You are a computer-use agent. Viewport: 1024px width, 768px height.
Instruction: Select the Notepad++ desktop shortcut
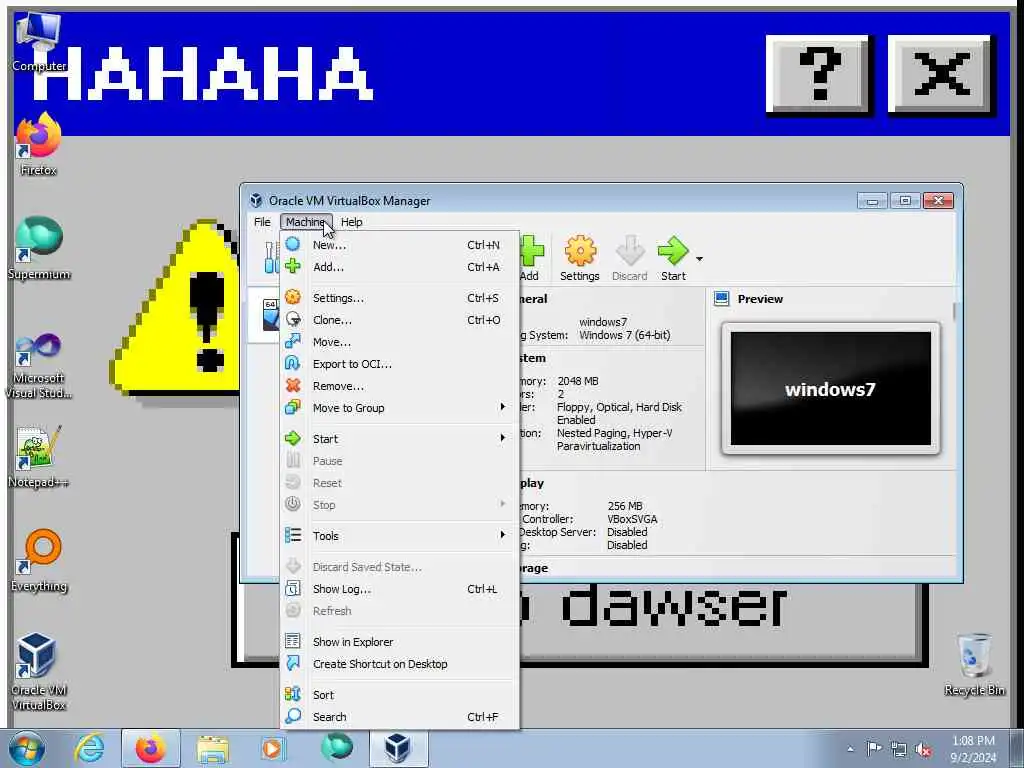coord(39,456)
